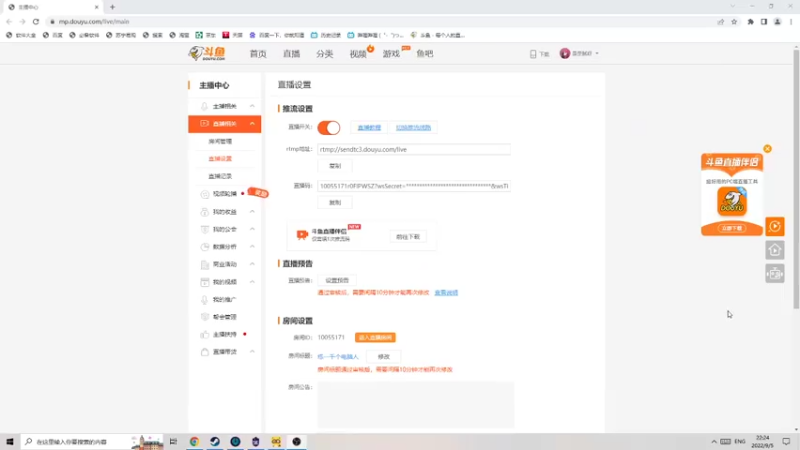Image resolution: width=800 pixels, height=450 pixels.
Task: Open the Windows Start menu
Action: 9,441
